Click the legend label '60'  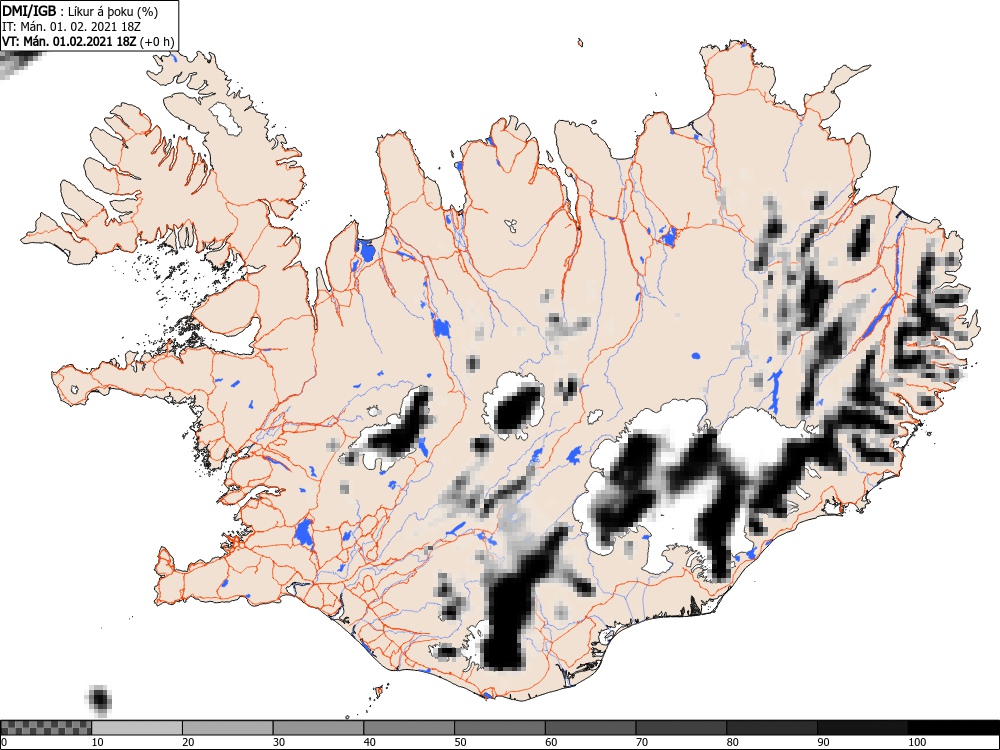click(551, 742)
